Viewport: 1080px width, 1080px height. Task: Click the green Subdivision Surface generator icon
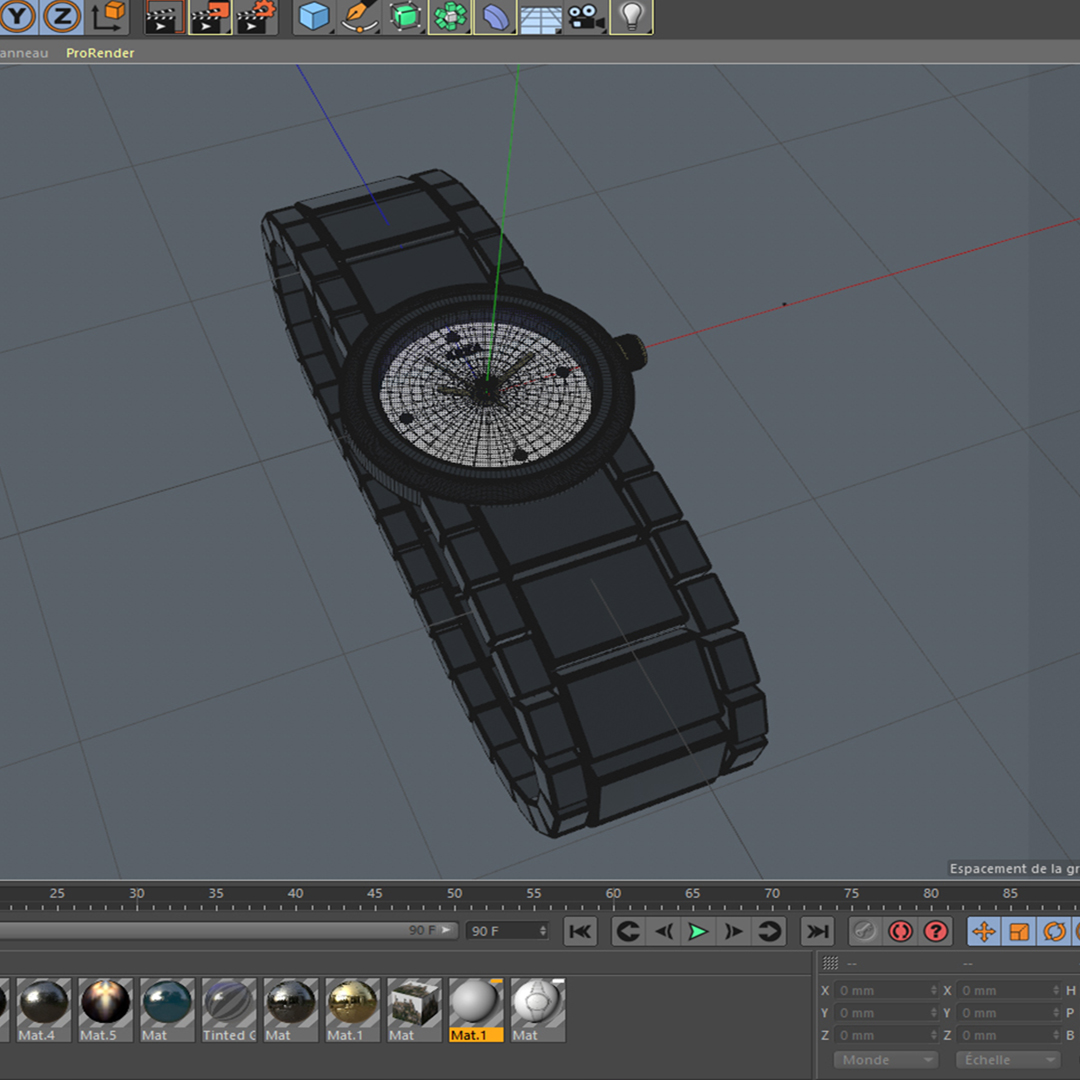coord(405,17)
